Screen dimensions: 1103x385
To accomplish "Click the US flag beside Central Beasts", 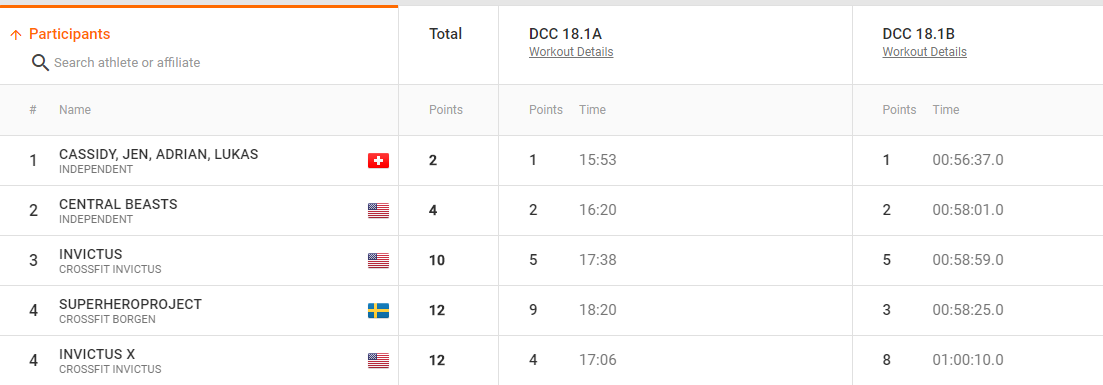I will click(378, 211).
